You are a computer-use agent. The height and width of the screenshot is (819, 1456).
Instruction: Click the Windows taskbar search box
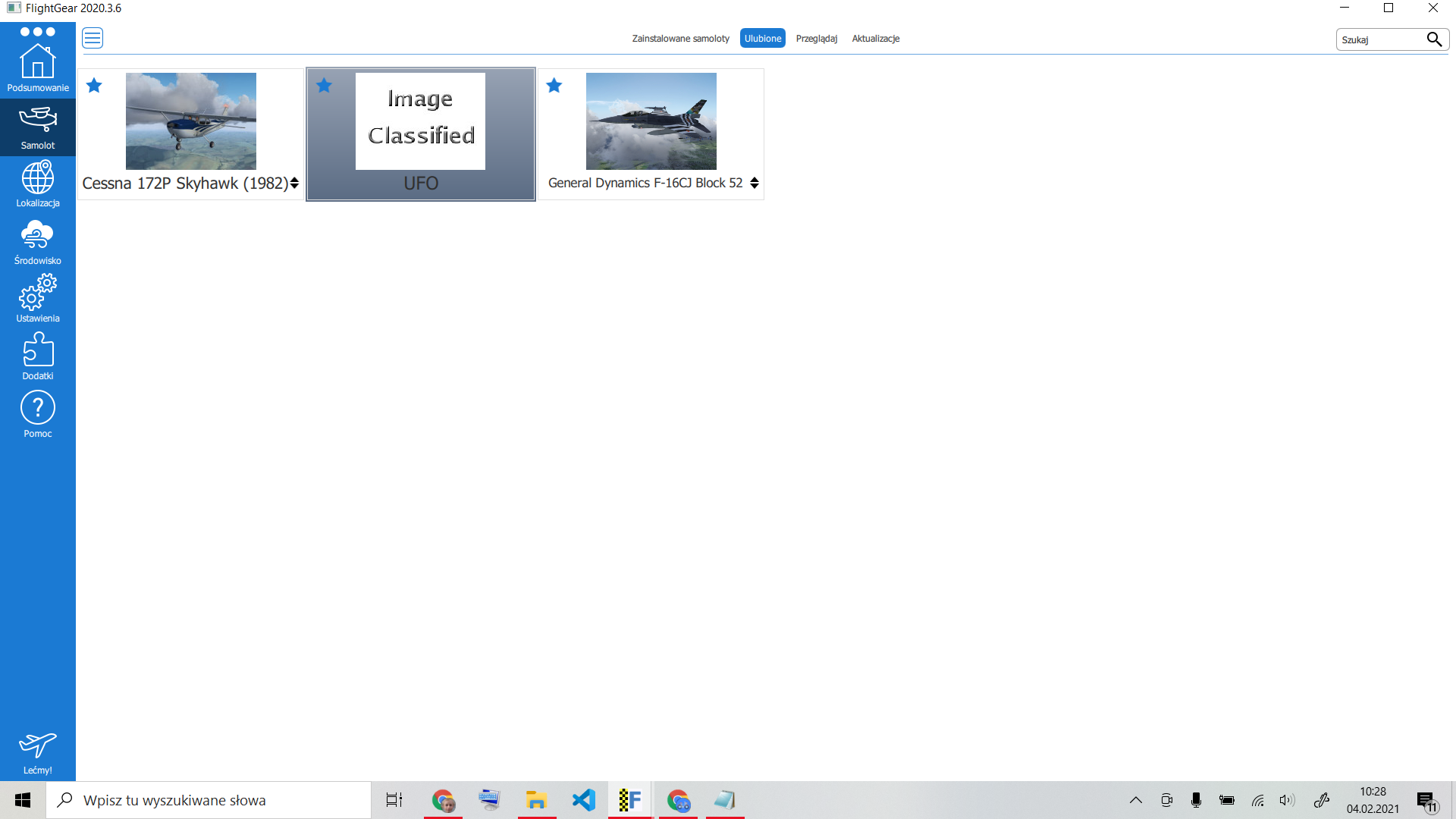(209, 800)
